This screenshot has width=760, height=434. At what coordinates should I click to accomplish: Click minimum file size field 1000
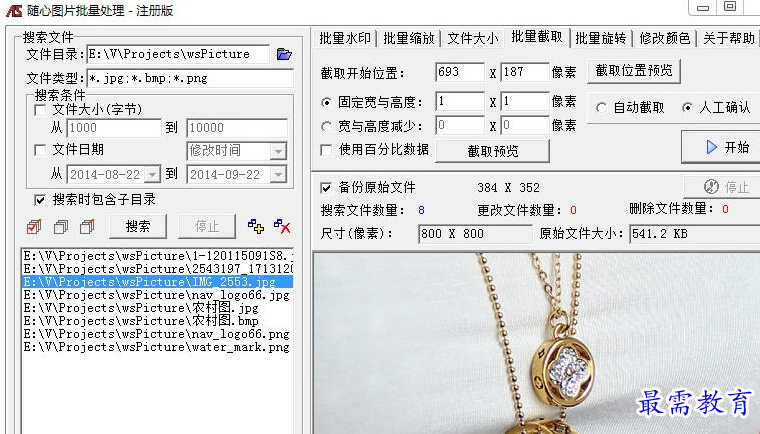tap(114, 128)
